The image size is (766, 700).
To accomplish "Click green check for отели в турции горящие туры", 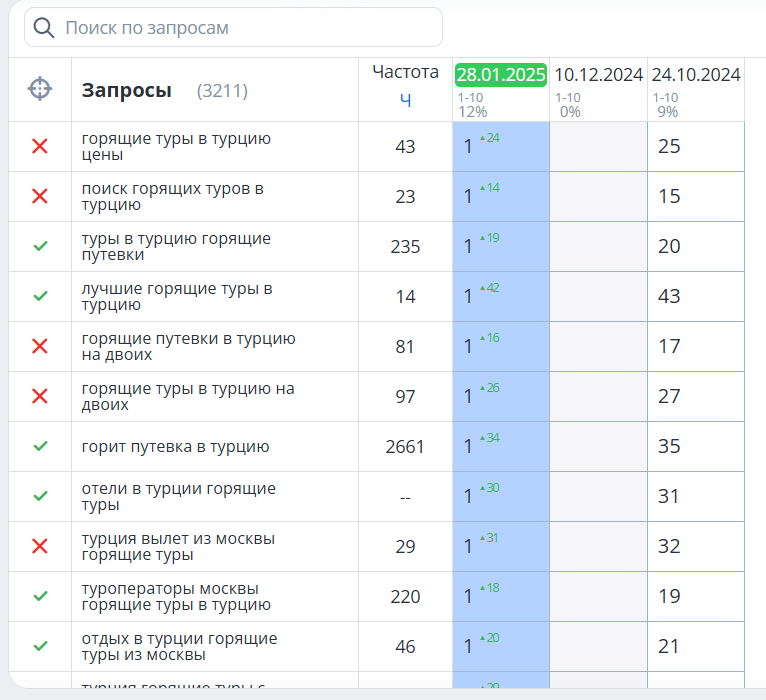I will [x=40, y=496].
